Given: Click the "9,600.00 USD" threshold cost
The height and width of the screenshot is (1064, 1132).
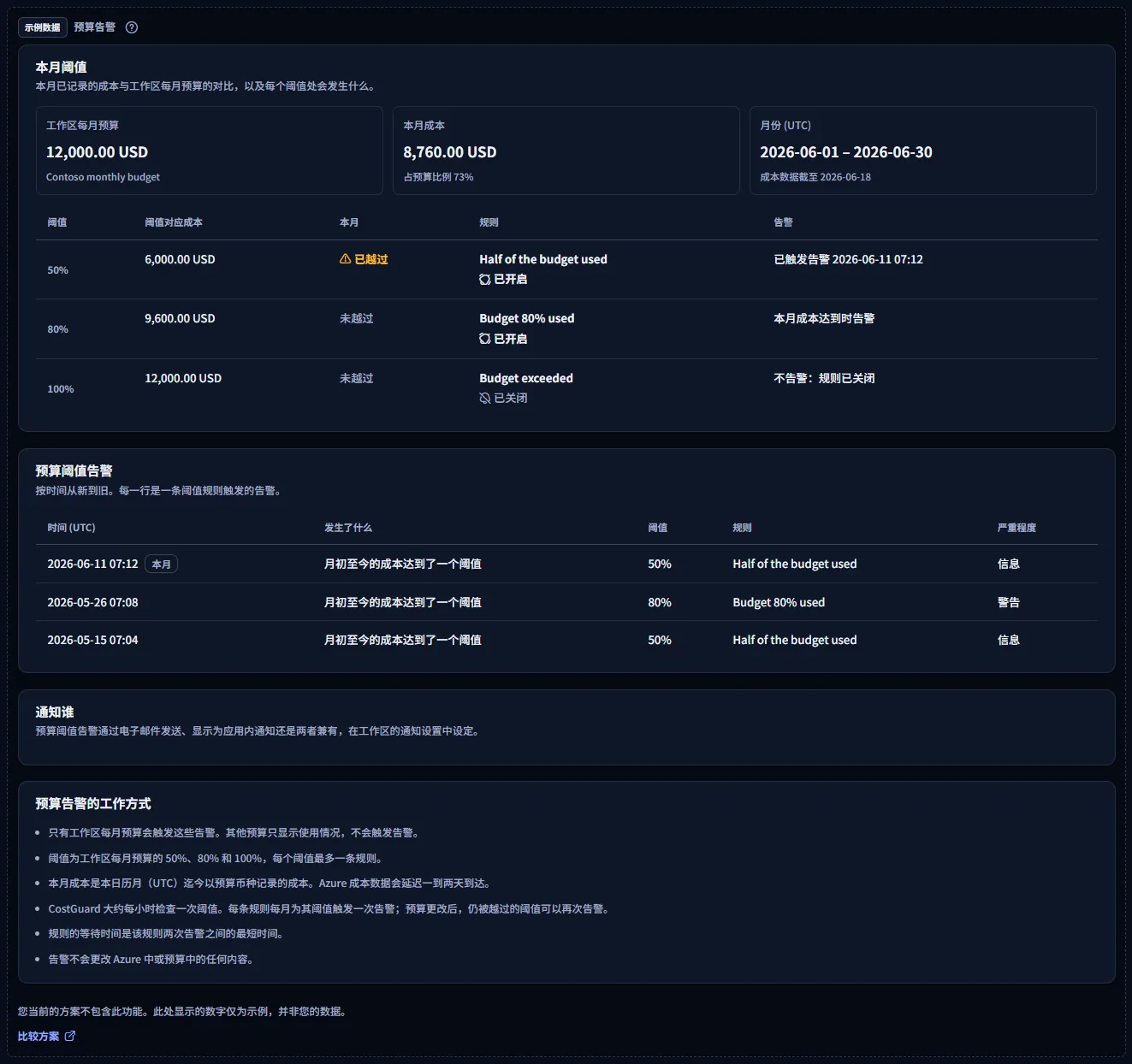Looking at the screenshot, I should click(x=180, y=318).
